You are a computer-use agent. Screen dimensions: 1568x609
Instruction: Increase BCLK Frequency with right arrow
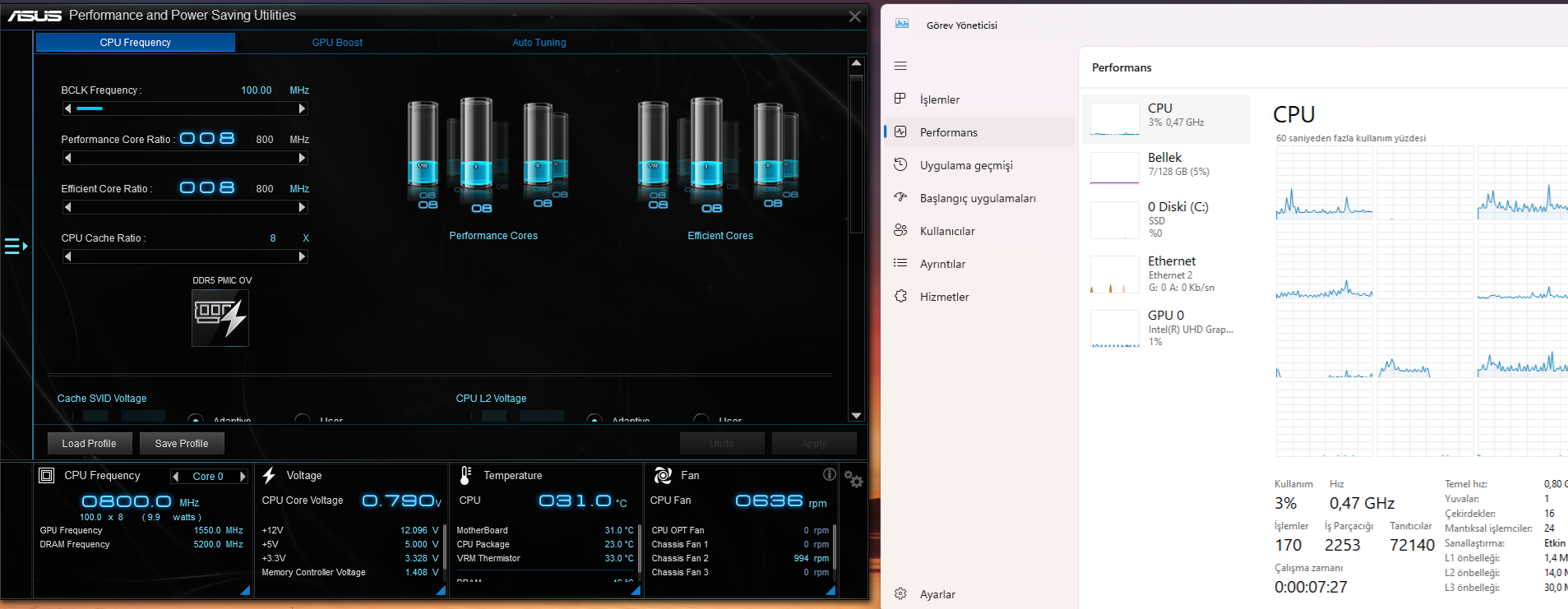(x=302, y=108)
